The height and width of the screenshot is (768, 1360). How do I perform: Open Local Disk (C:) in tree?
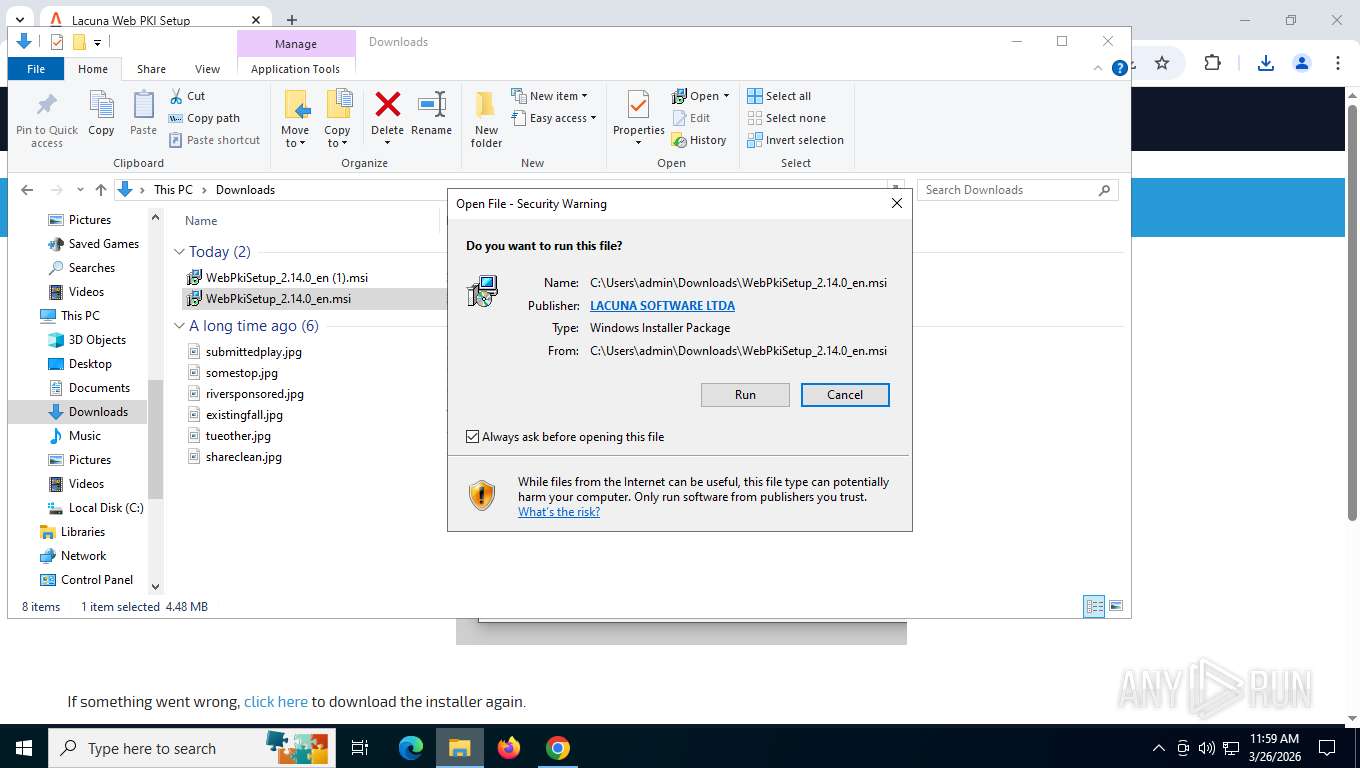pyautogui.click(x=106, y=508)
